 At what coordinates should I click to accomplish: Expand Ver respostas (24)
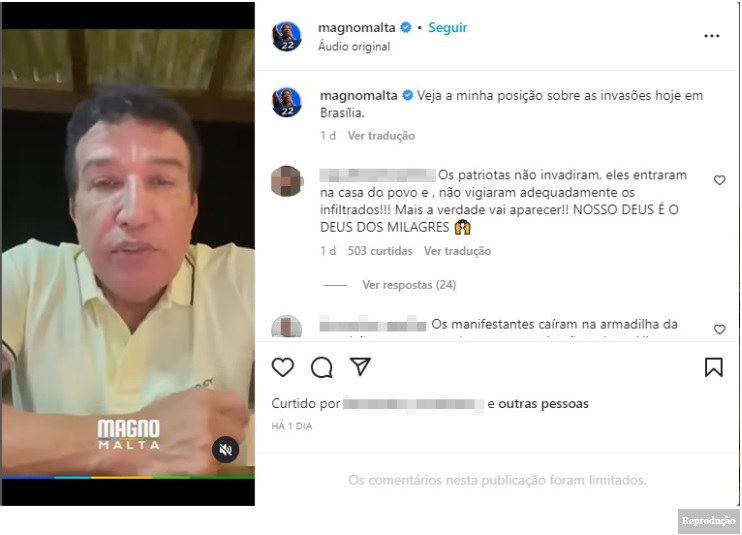[x=409, y=285]
